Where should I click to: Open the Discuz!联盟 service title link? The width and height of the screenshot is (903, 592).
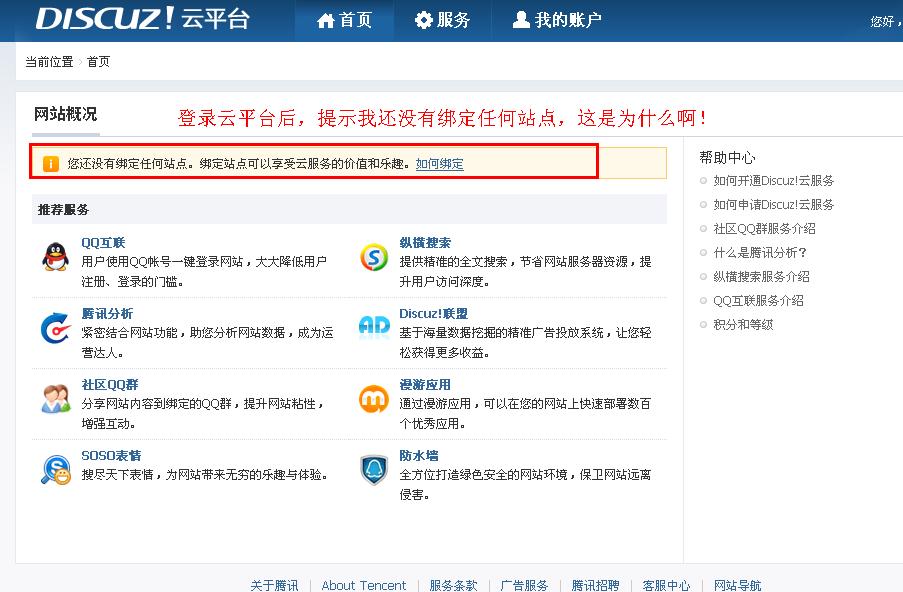click(434, 314)
